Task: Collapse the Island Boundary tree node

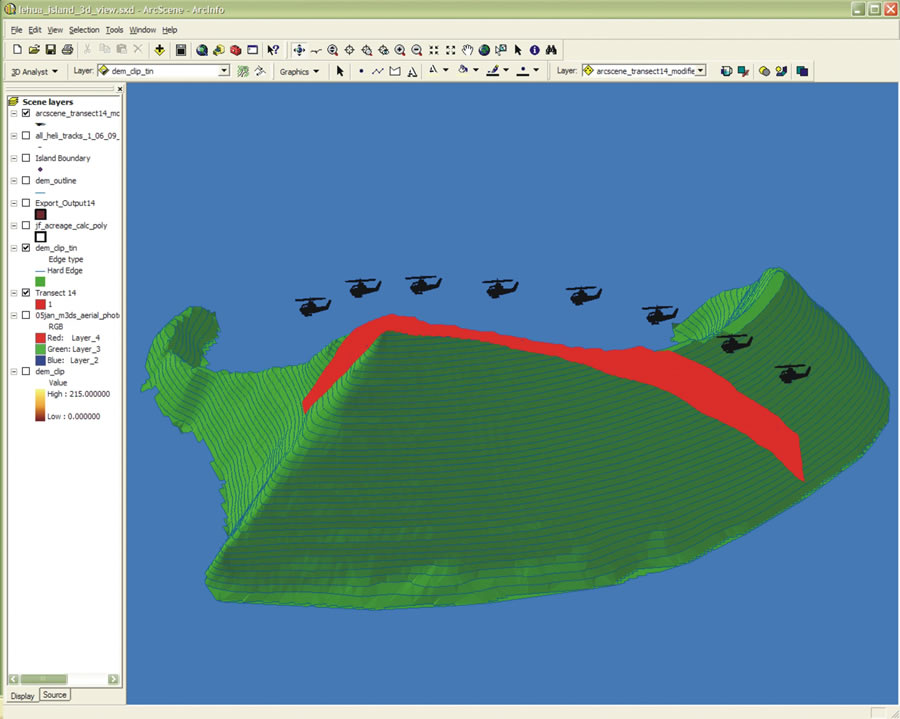Action: tap(14, 158)
